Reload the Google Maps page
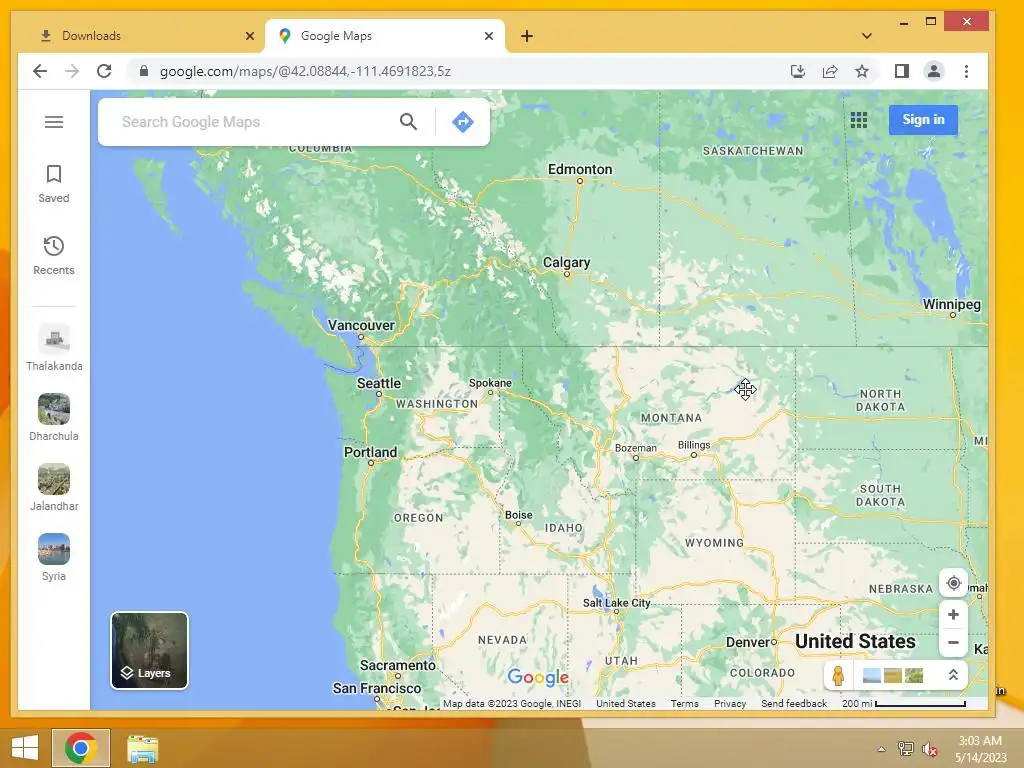1024x768 pixels. (x=104, y=71)
